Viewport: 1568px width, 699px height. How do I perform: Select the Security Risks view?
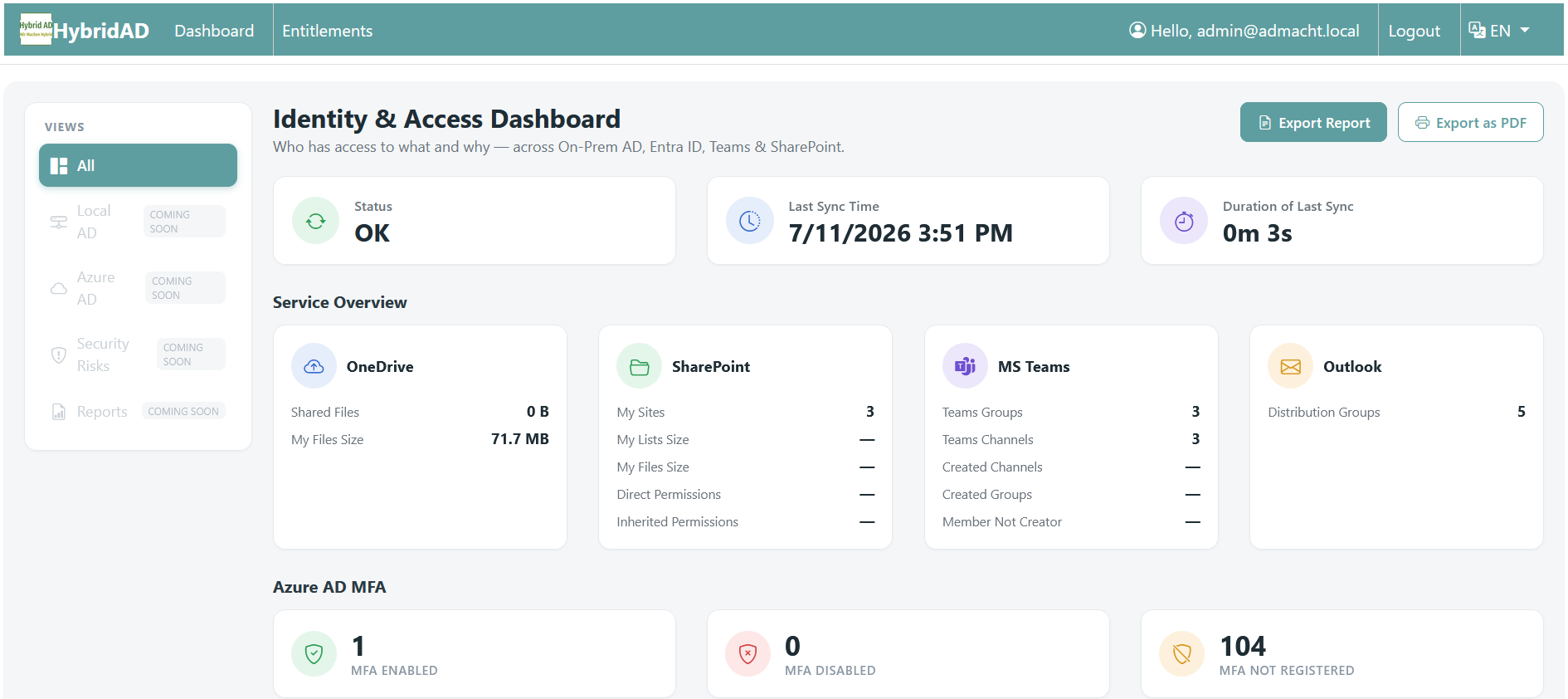coord(138,354)
